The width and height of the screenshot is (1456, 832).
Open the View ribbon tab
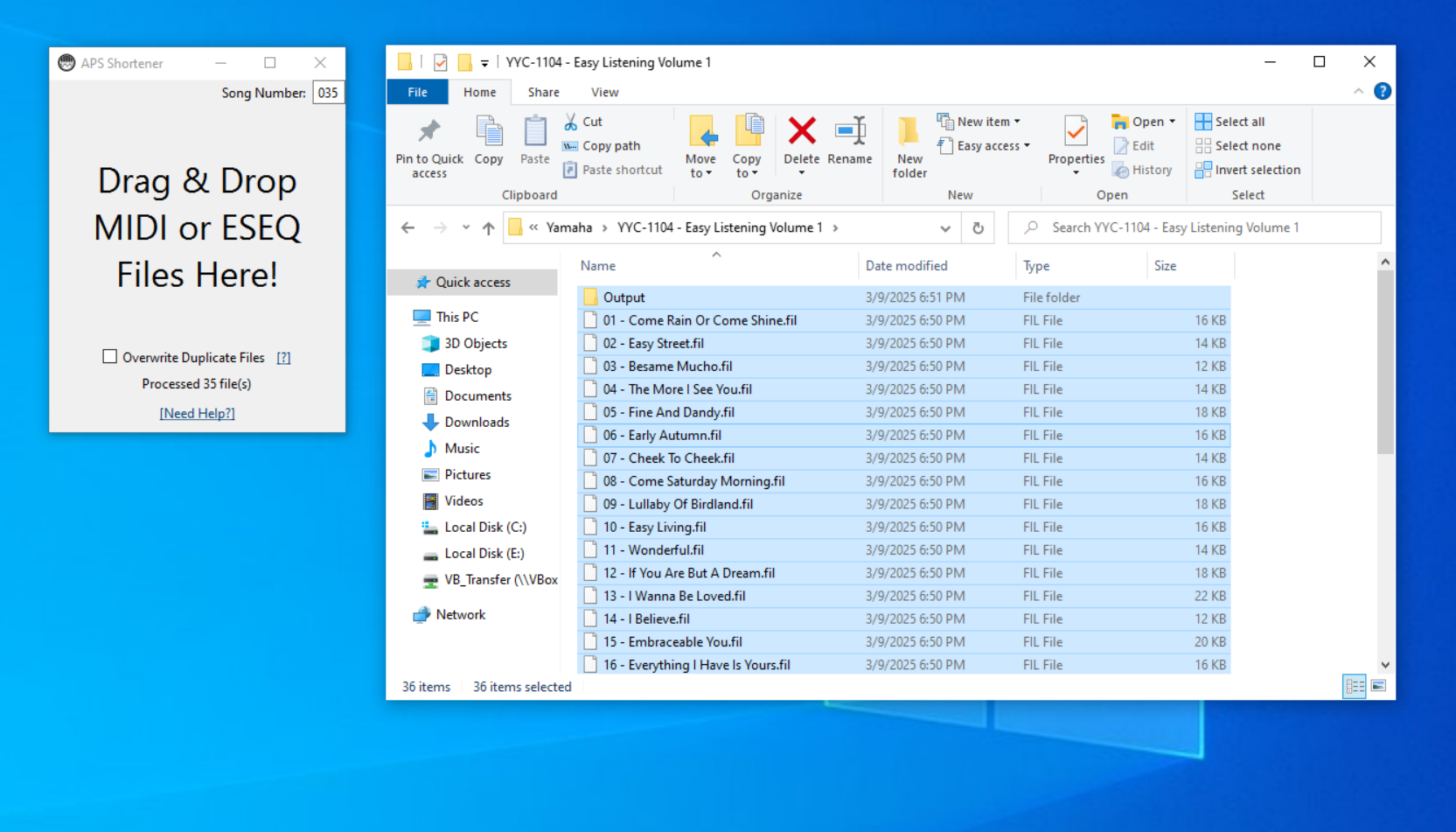604,92
